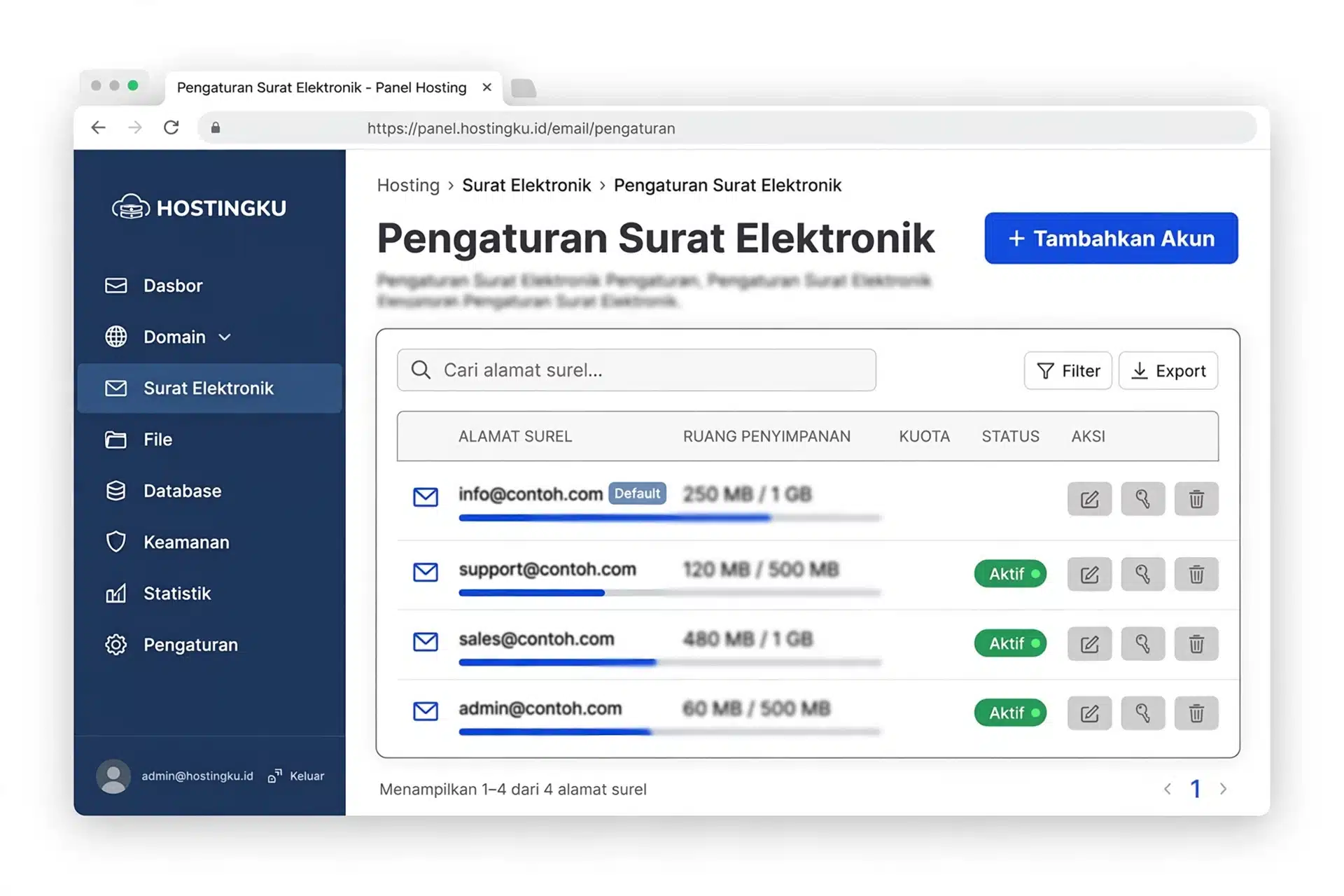Screen dimensions: 1344x896
Task: Expand the Domain menu chevron
Action: pyautogui.click(x=225, y=337)
